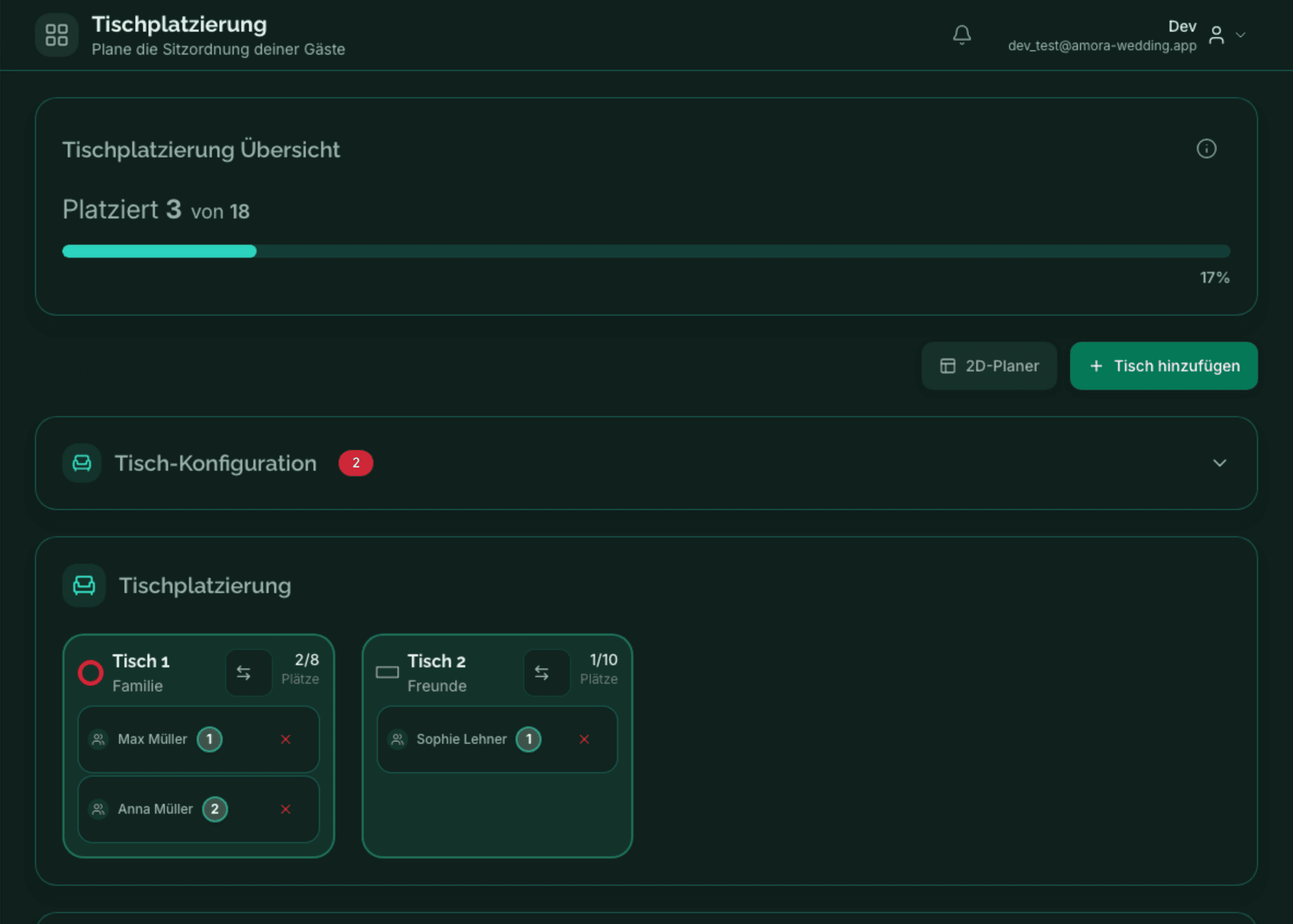Swap guests button on Tisch 2
The width and height of the screenshot is (1293, 924).
coord(547,673)
